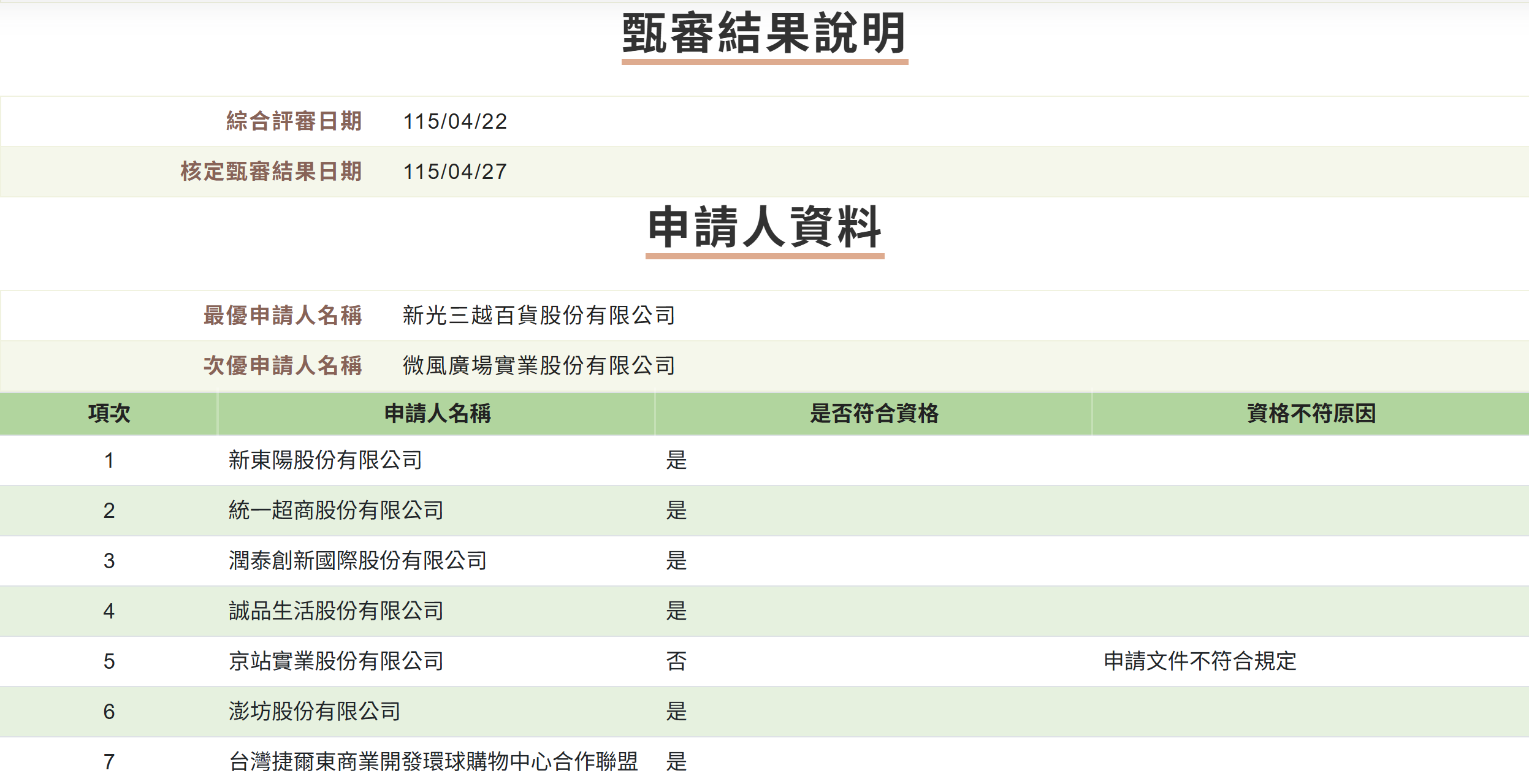Select row 澎坊股份有限公司
The width and height of the screenshot is (1529, 784).
764,712
